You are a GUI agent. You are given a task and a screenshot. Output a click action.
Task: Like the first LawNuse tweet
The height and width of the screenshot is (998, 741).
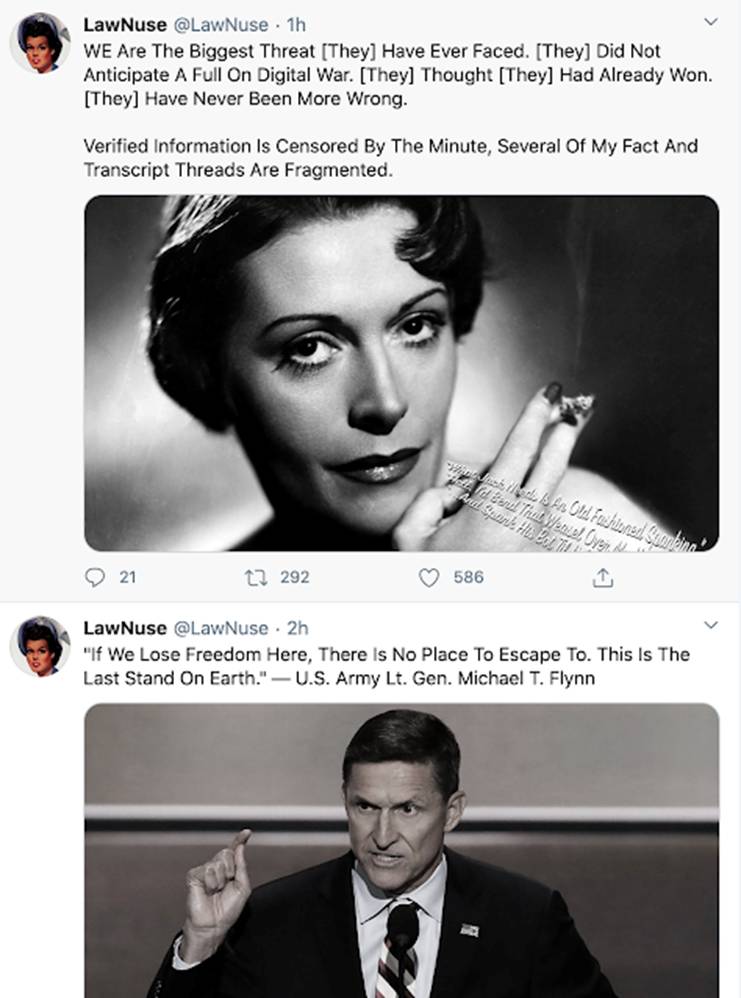click(x=429, y=577)
